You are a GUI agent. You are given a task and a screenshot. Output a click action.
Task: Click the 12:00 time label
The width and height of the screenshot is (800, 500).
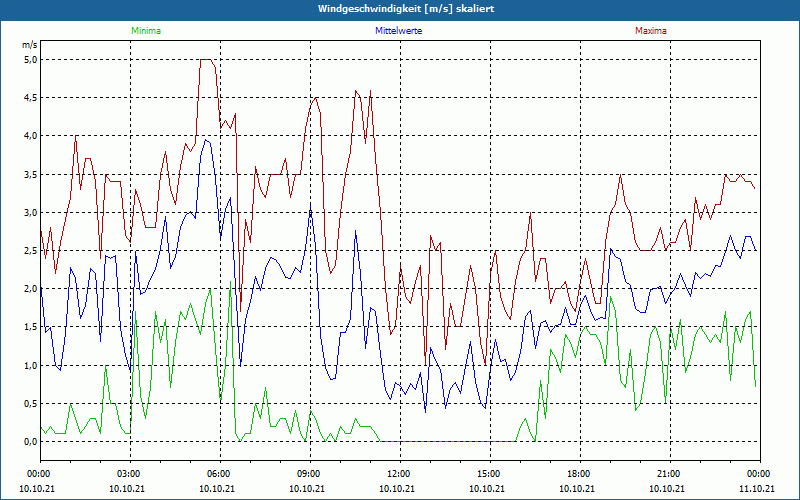pyautogui.click(x=397, y=474)
